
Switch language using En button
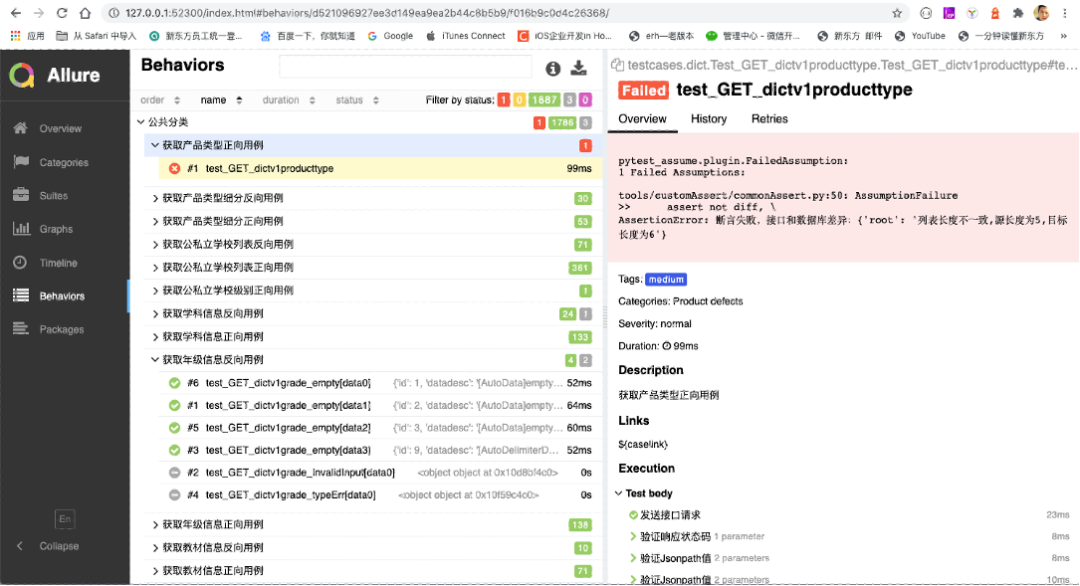tap(65, 519)
